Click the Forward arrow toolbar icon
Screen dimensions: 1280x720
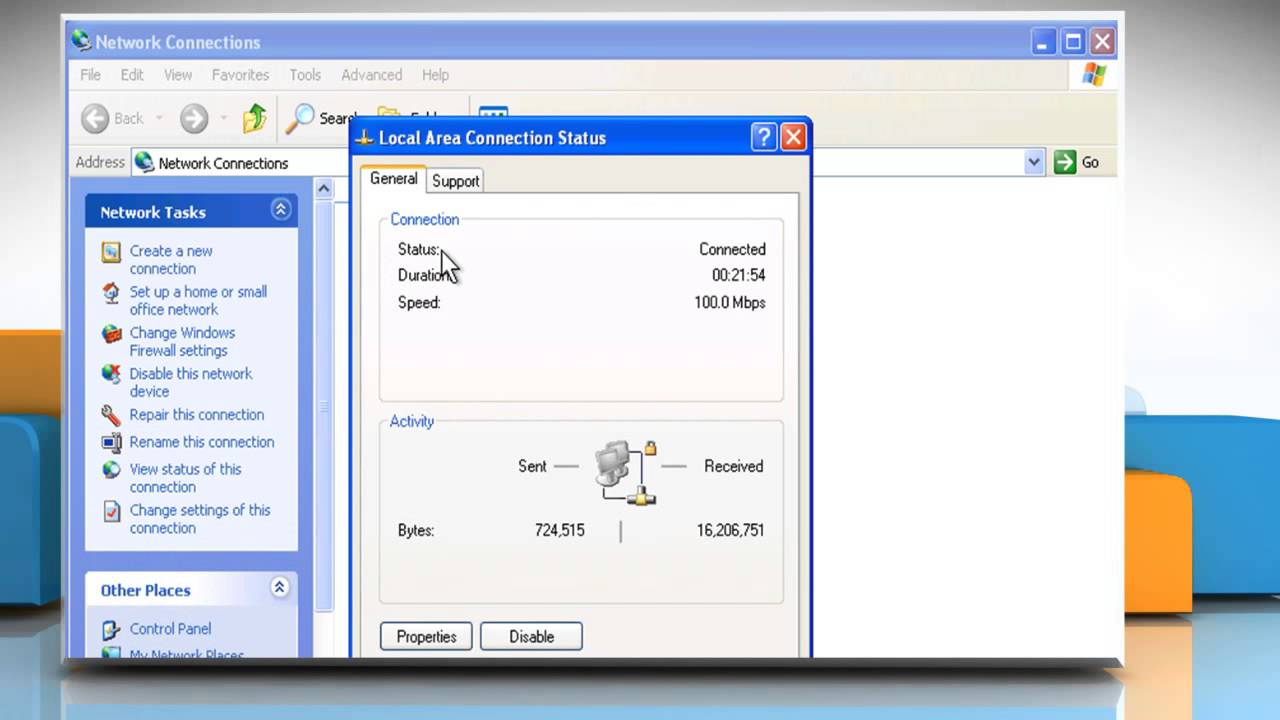click(194, 119)
